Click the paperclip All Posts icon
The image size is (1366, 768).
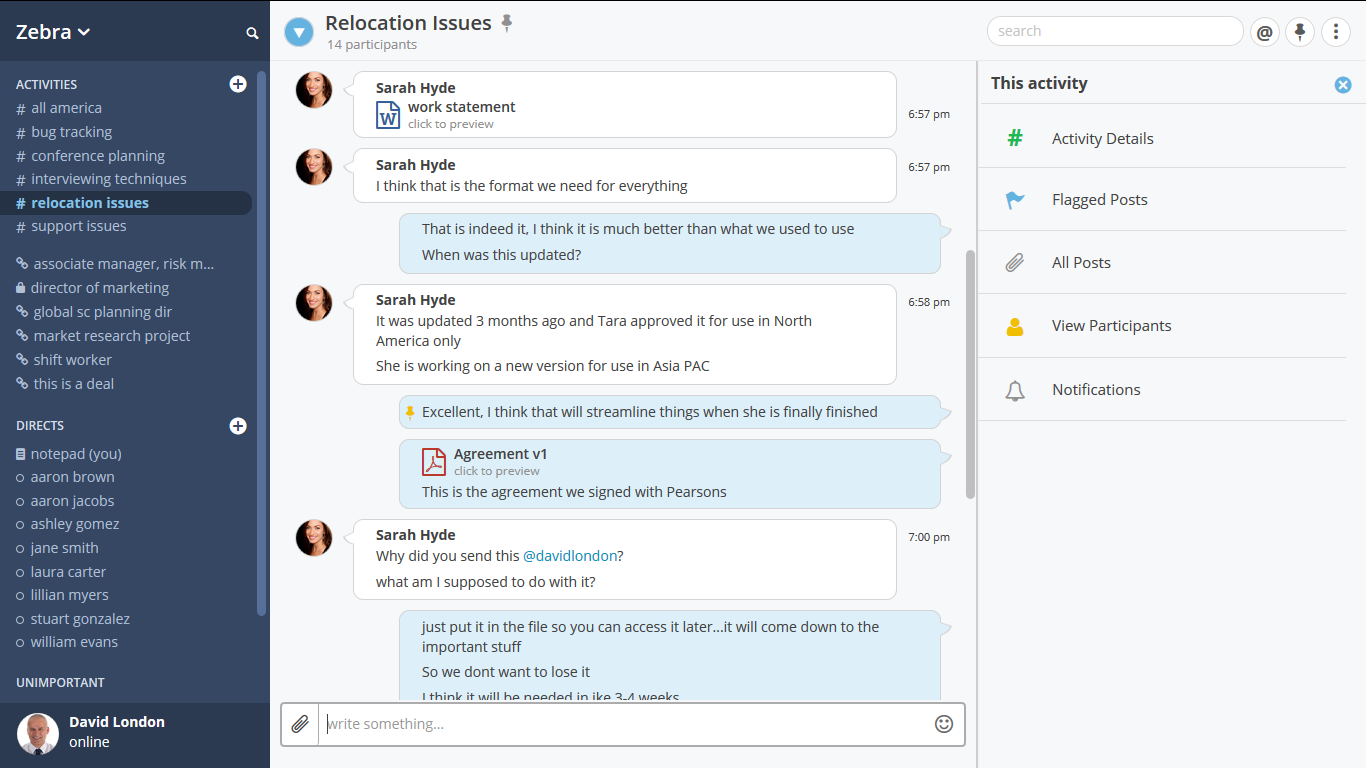pyautogui.click(x=1015, y=263)
